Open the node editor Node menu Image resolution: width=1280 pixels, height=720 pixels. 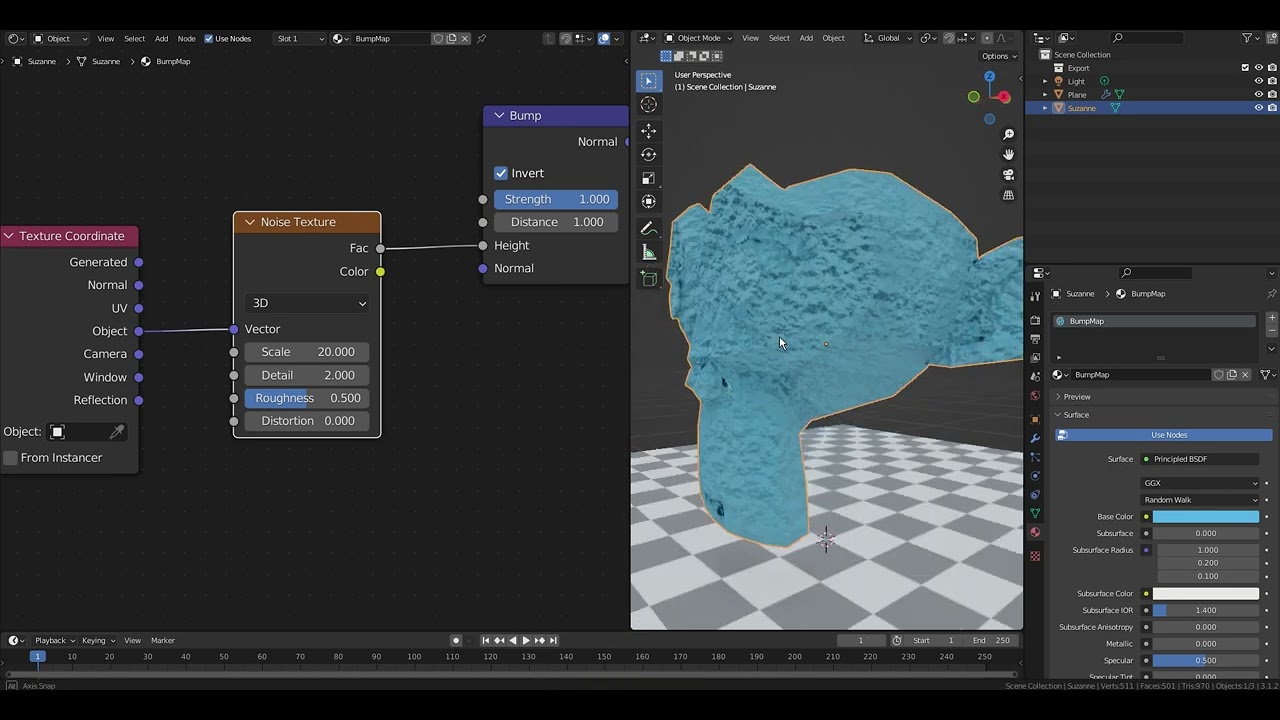point(186,39)
